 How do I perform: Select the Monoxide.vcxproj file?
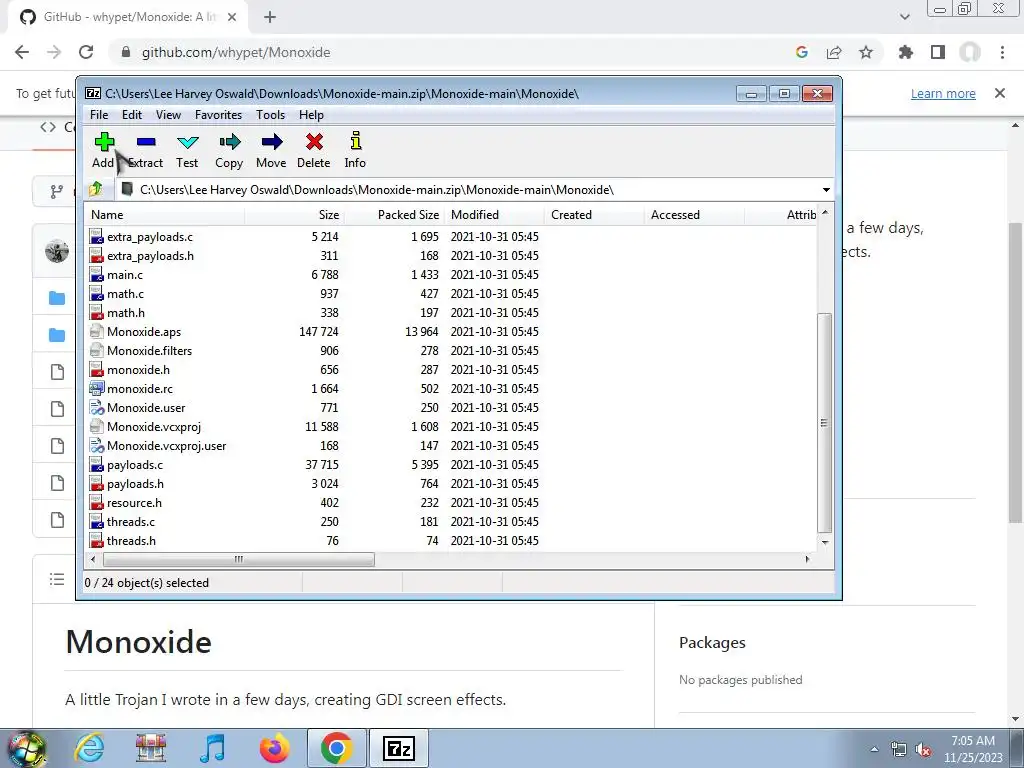pyautogui.click(x=154, y=426)
